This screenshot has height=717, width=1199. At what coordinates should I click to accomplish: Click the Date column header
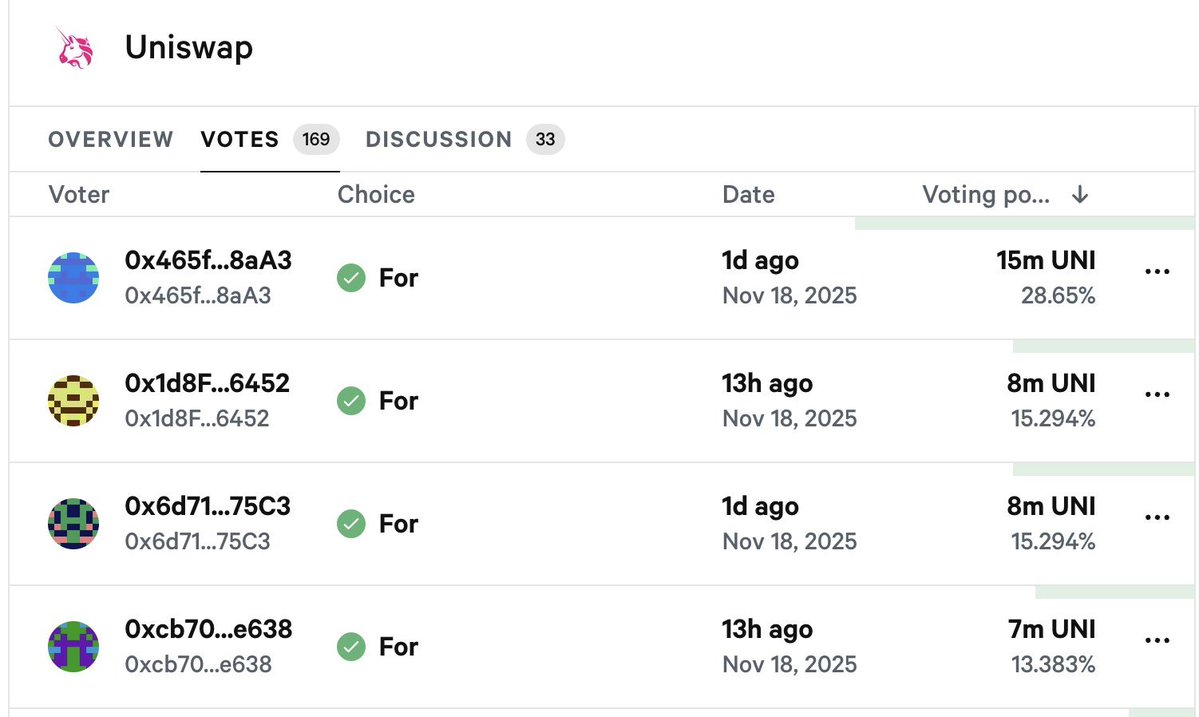click(748, 195)
